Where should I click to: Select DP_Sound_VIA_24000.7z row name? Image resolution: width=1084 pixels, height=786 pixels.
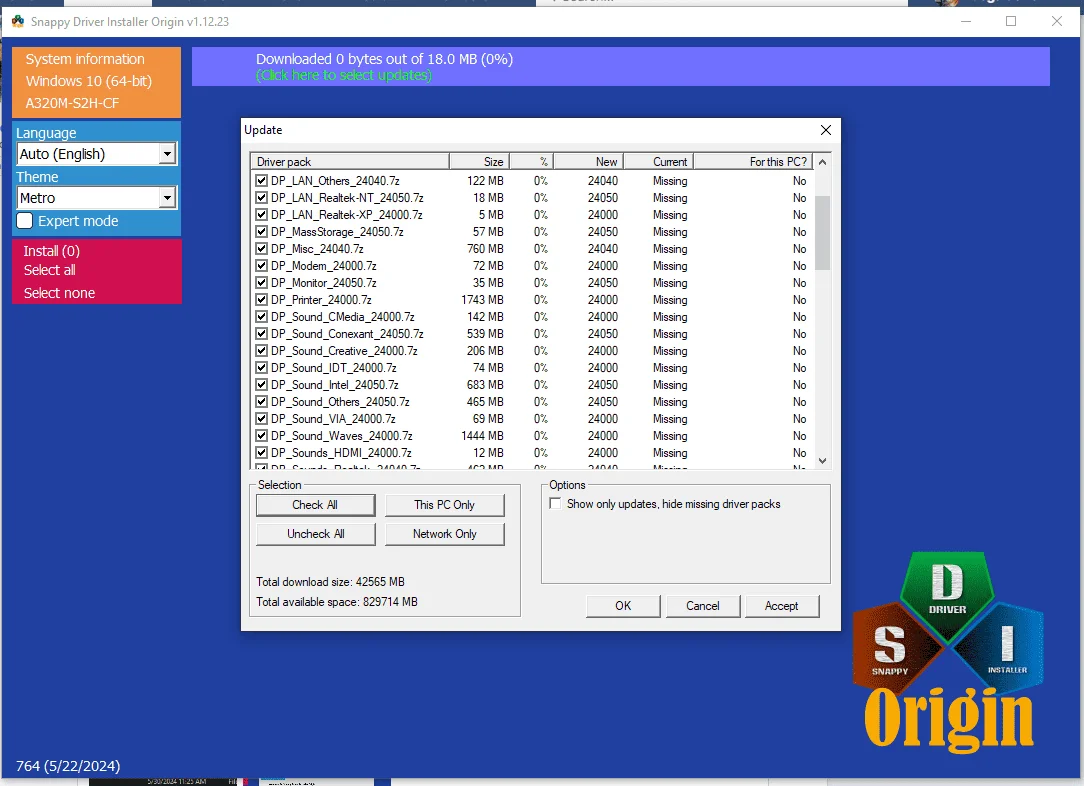point(333,419)
